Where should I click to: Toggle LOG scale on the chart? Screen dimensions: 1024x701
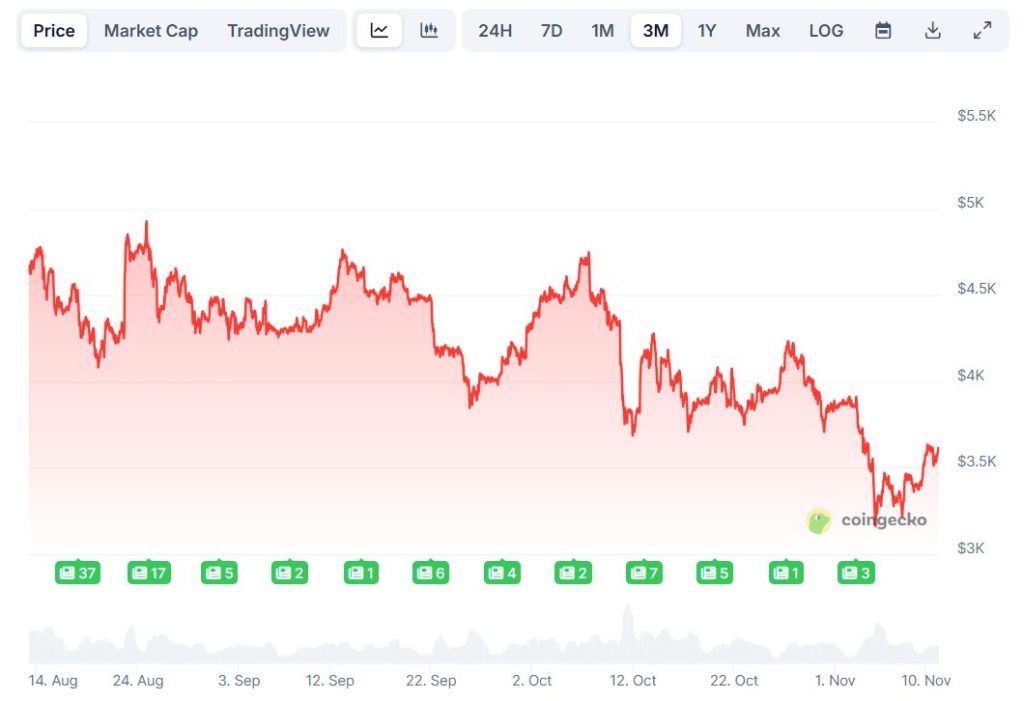click(x=825, y=30)
